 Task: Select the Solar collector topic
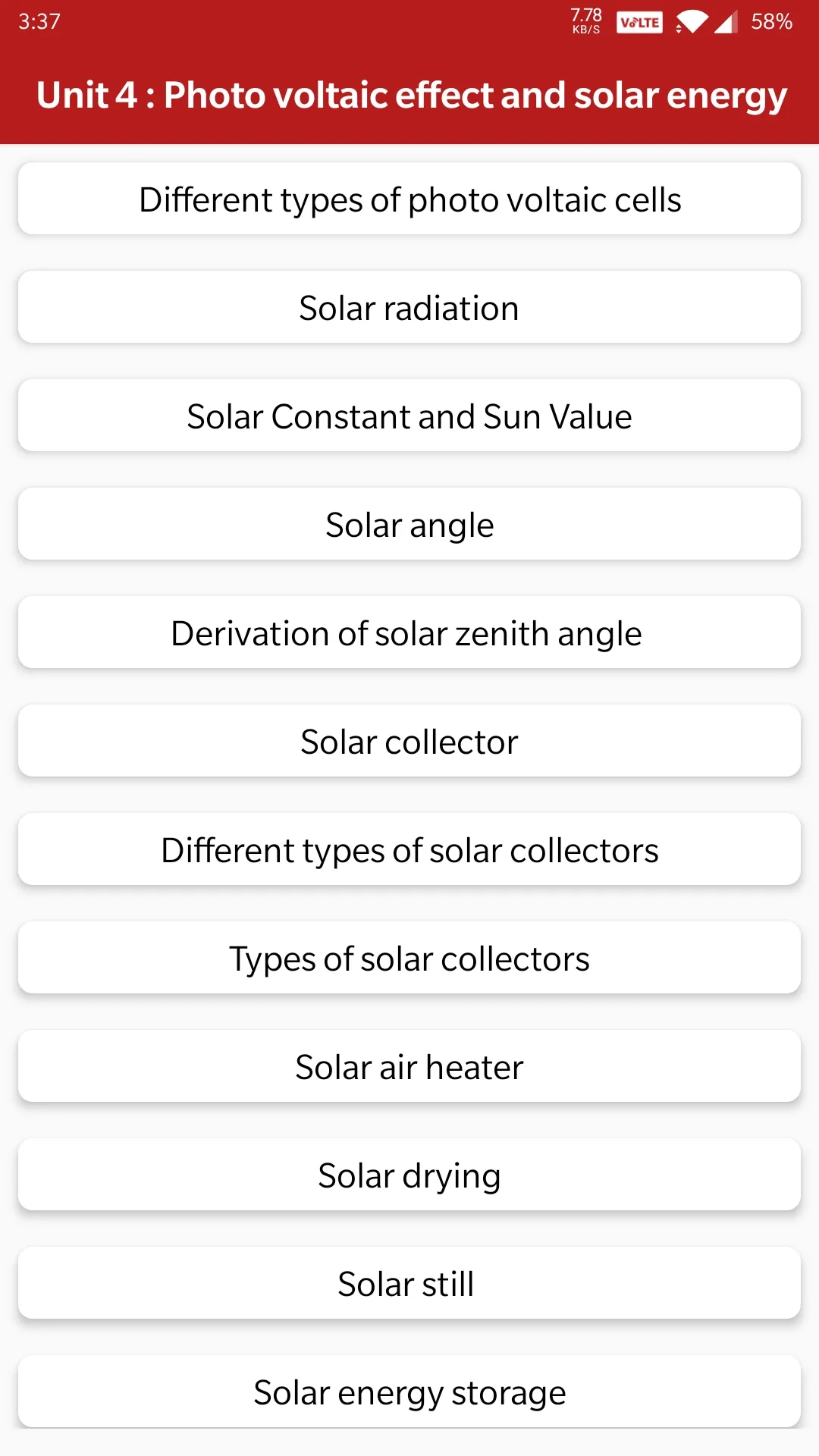(409, 741)
